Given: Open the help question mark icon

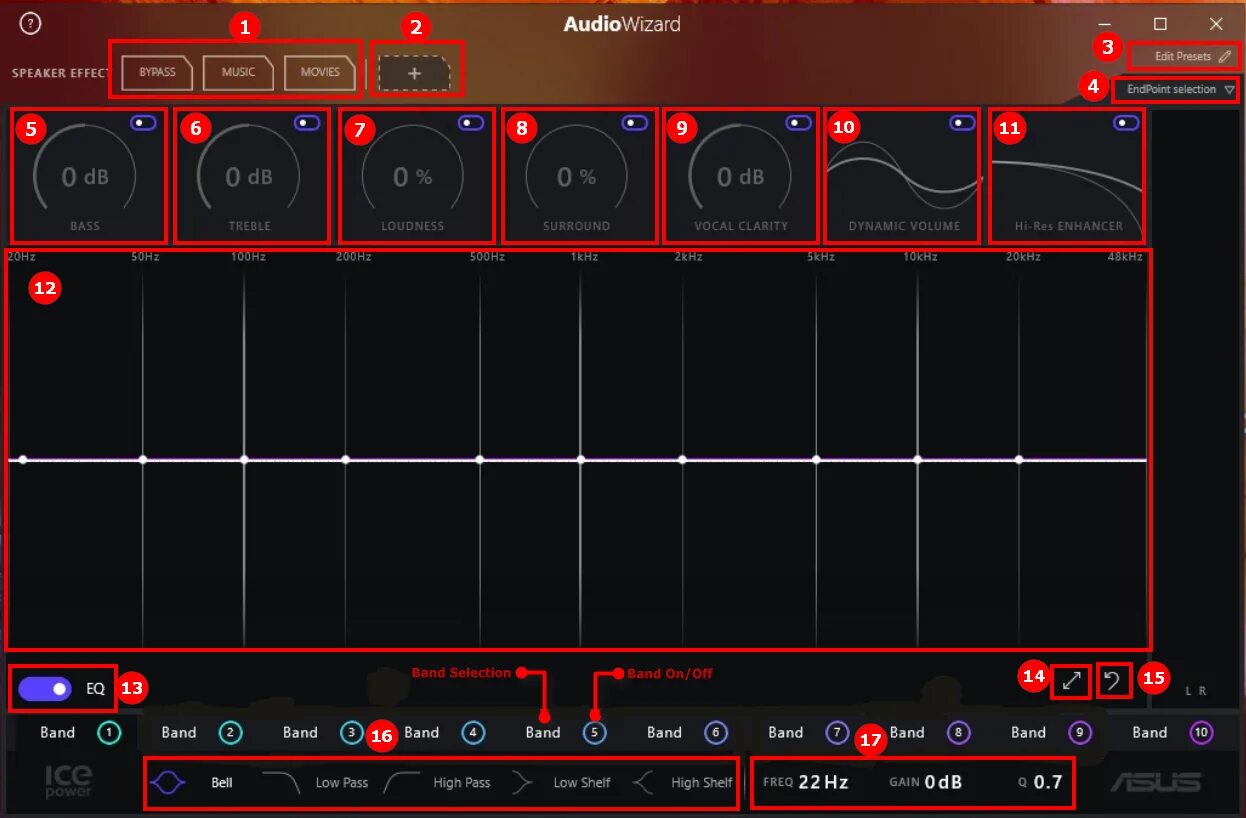Looking at the screenshot, I should point(31,24).
